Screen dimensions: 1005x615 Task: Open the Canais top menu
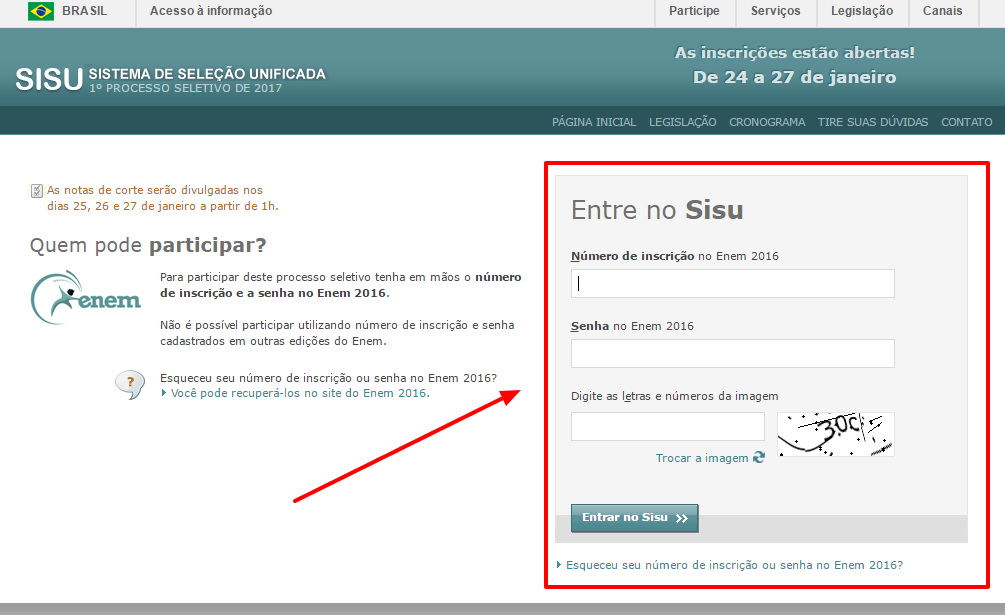943,12
